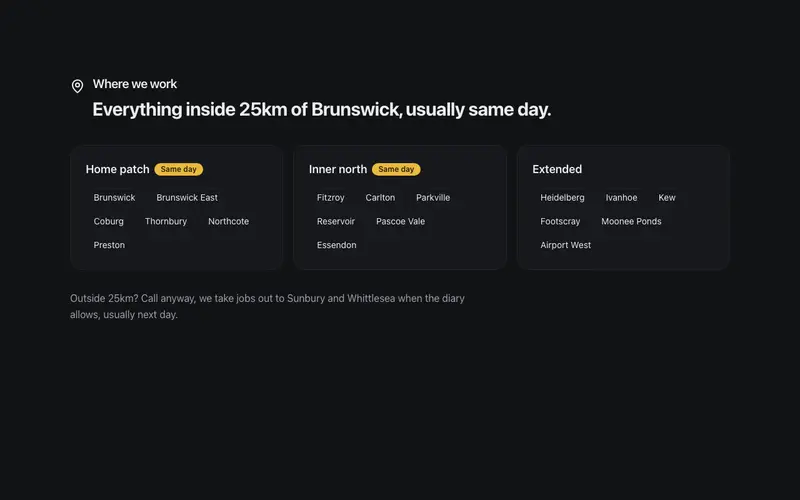Click the map pin location icon
The image size is (800, 500).
click(77, 86)
